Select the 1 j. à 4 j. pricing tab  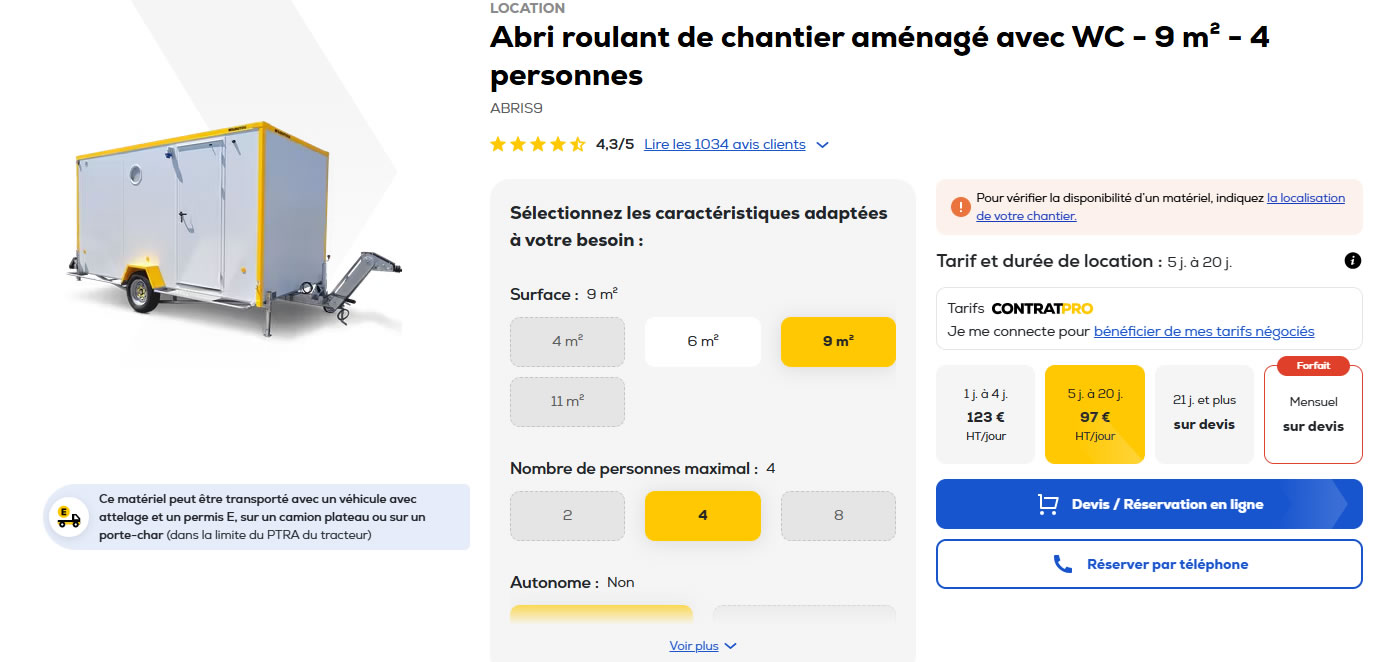click(985, 414)
